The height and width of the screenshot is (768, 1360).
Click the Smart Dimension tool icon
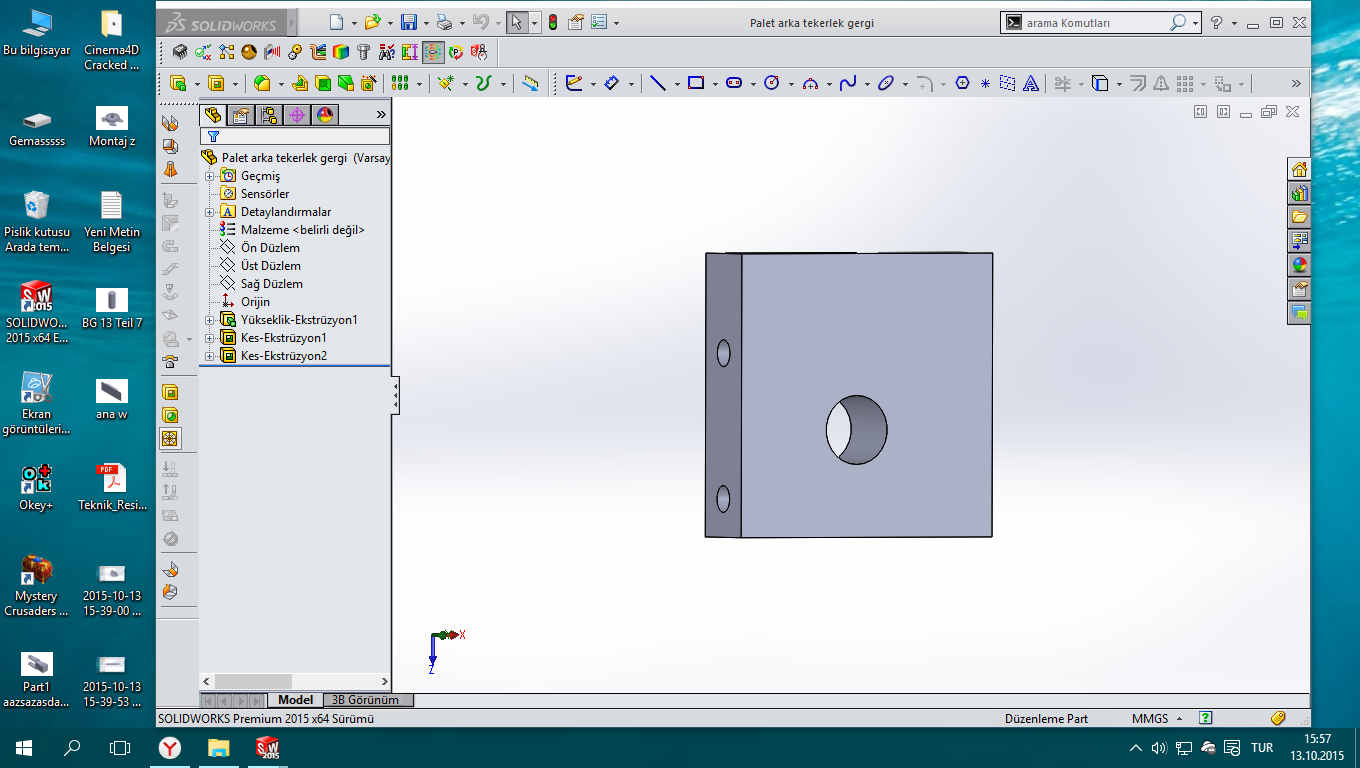coord(611,84)
